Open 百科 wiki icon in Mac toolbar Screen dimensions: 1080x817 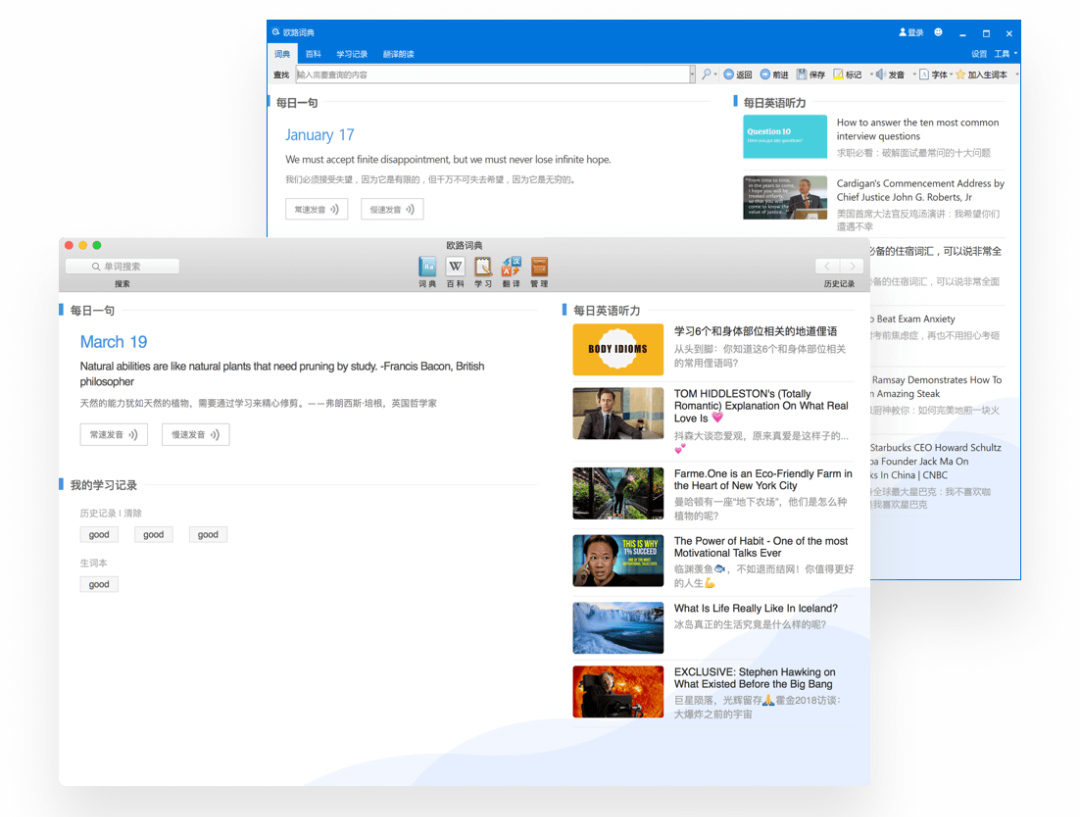455,267
